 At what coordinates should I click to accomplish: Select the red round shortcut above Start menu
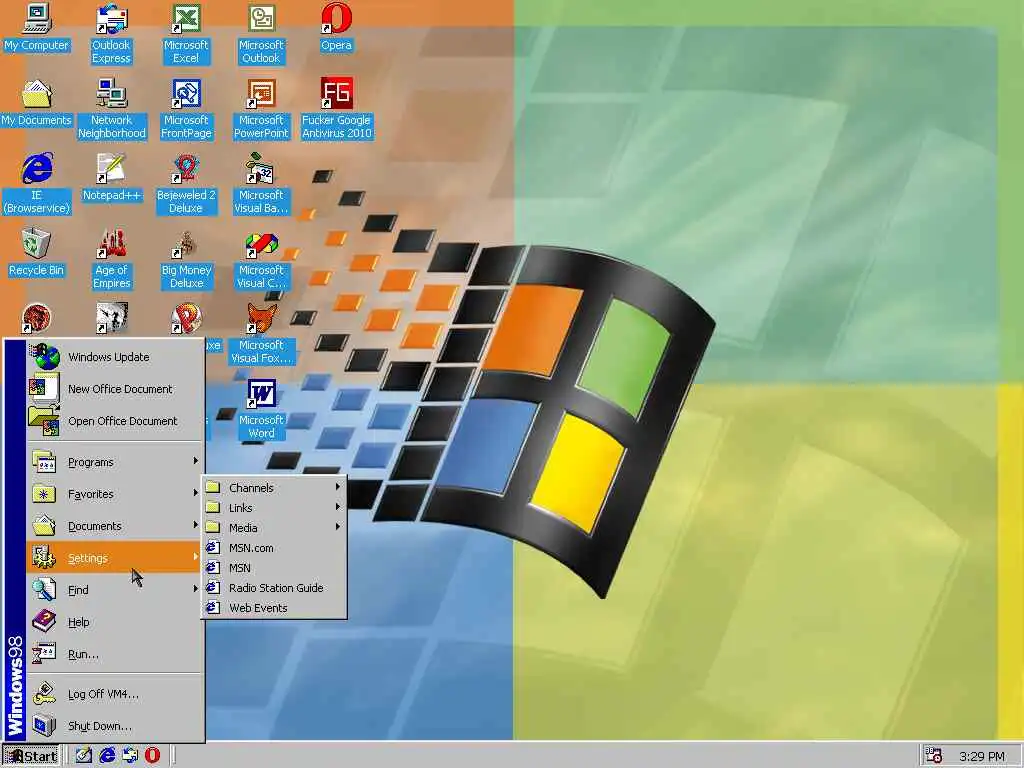click(x=36, y=319)
